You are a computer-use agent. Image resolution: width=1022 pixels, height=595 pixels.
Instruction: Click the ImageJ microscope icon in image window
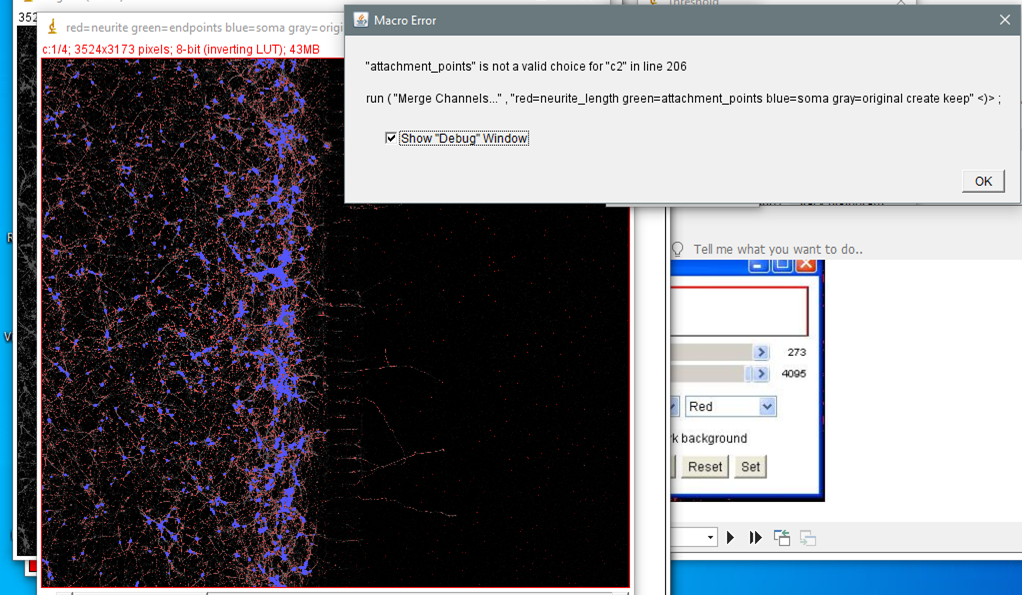click(53, 27)
